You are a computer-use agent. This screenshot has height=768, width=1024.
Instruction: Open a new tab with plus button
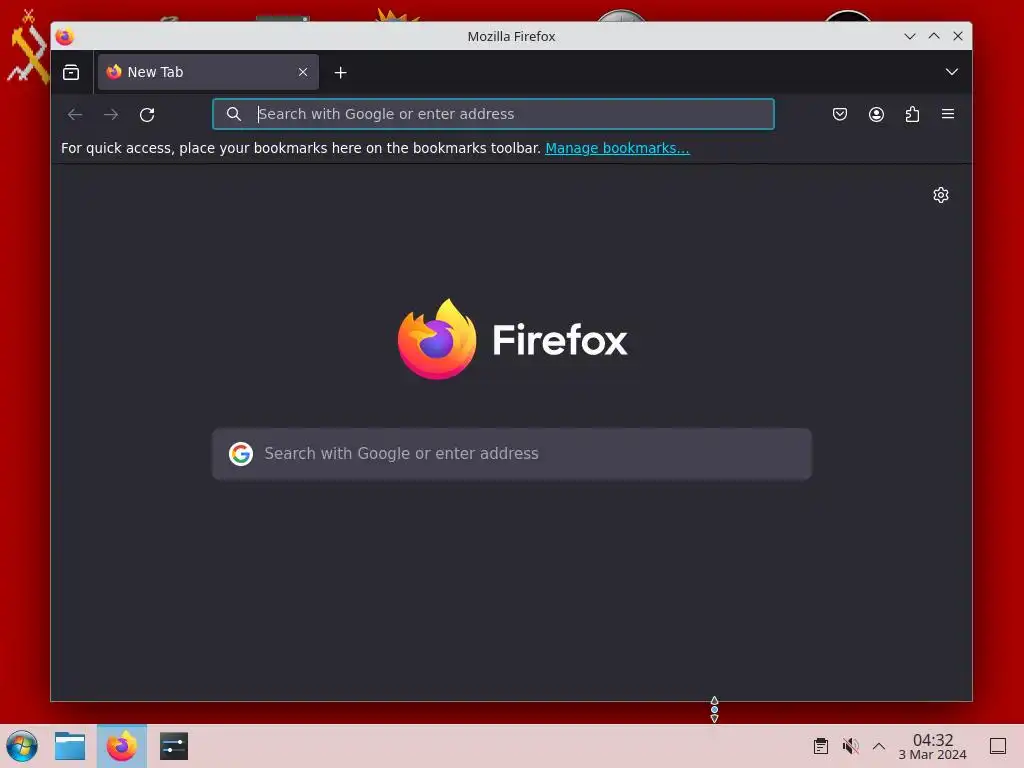point(340,72)
